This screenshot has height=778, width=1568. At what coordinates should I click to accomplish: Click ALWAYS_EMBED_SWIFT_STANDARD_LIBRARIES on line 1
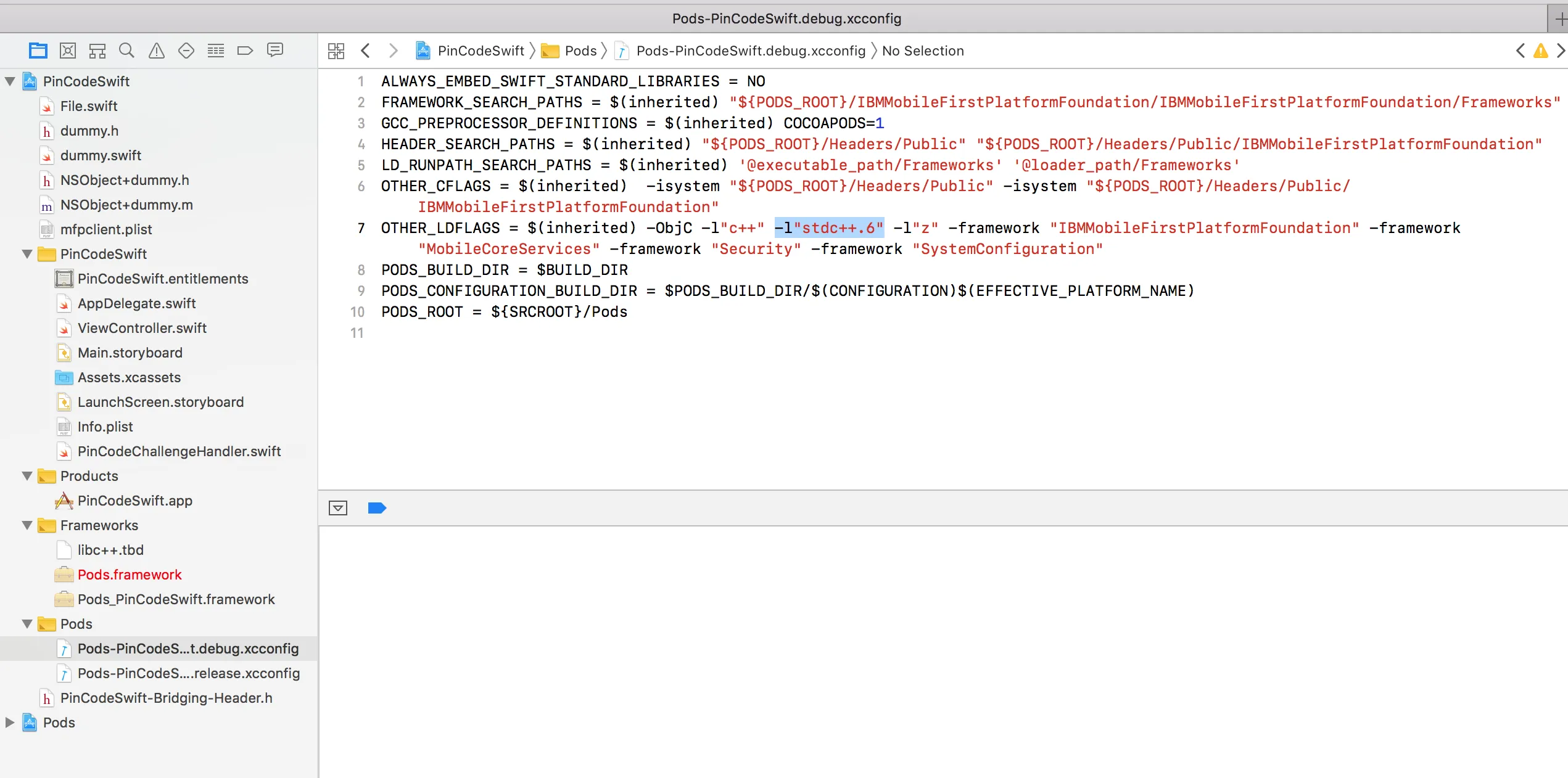pos(550,81)
